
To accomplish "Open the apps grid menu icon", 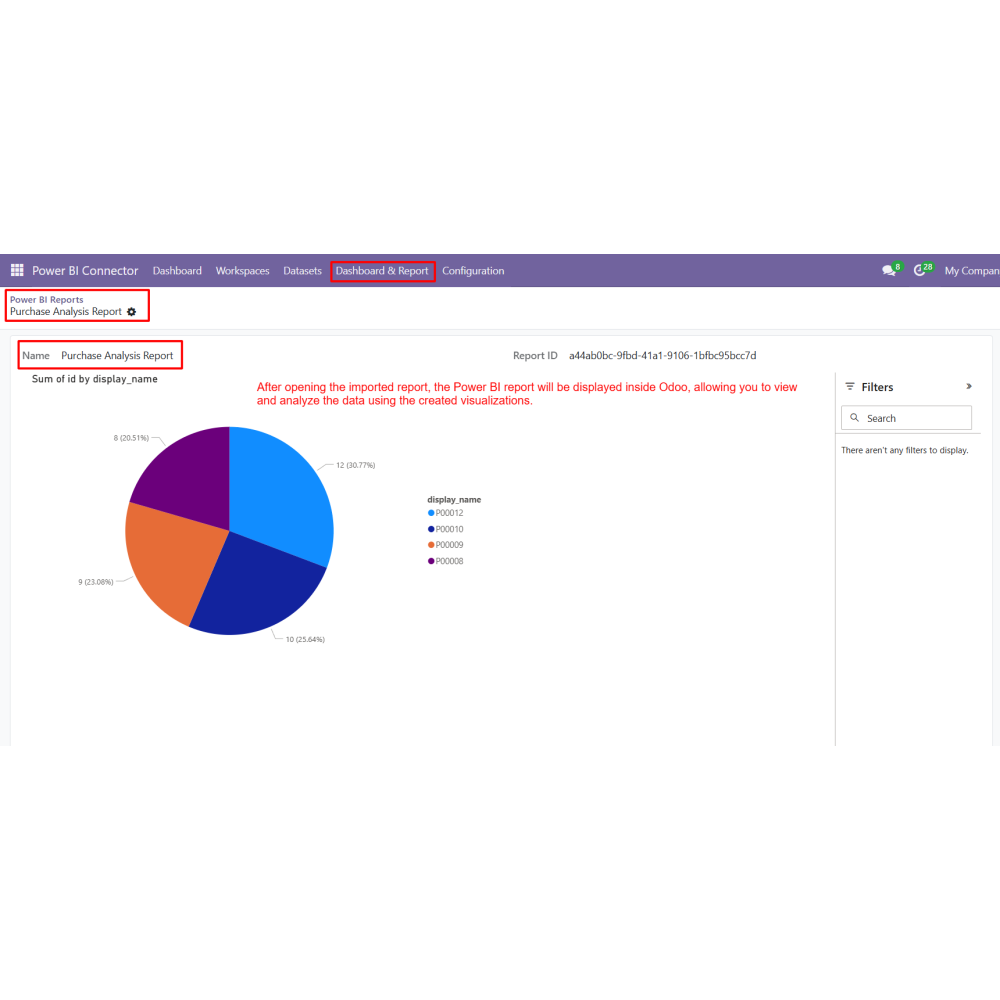I will point(17,270).
